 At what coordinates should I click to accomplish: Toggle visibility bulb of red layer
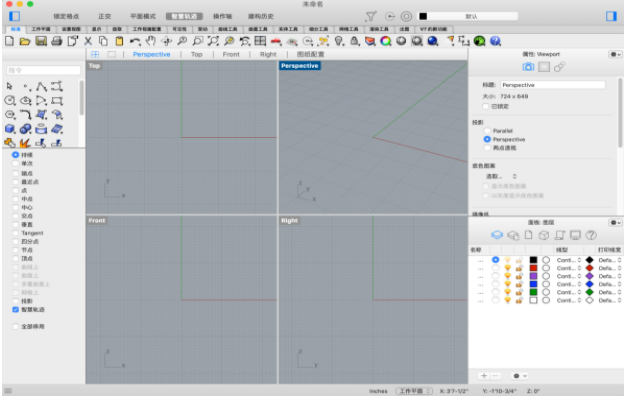point(507,268)
